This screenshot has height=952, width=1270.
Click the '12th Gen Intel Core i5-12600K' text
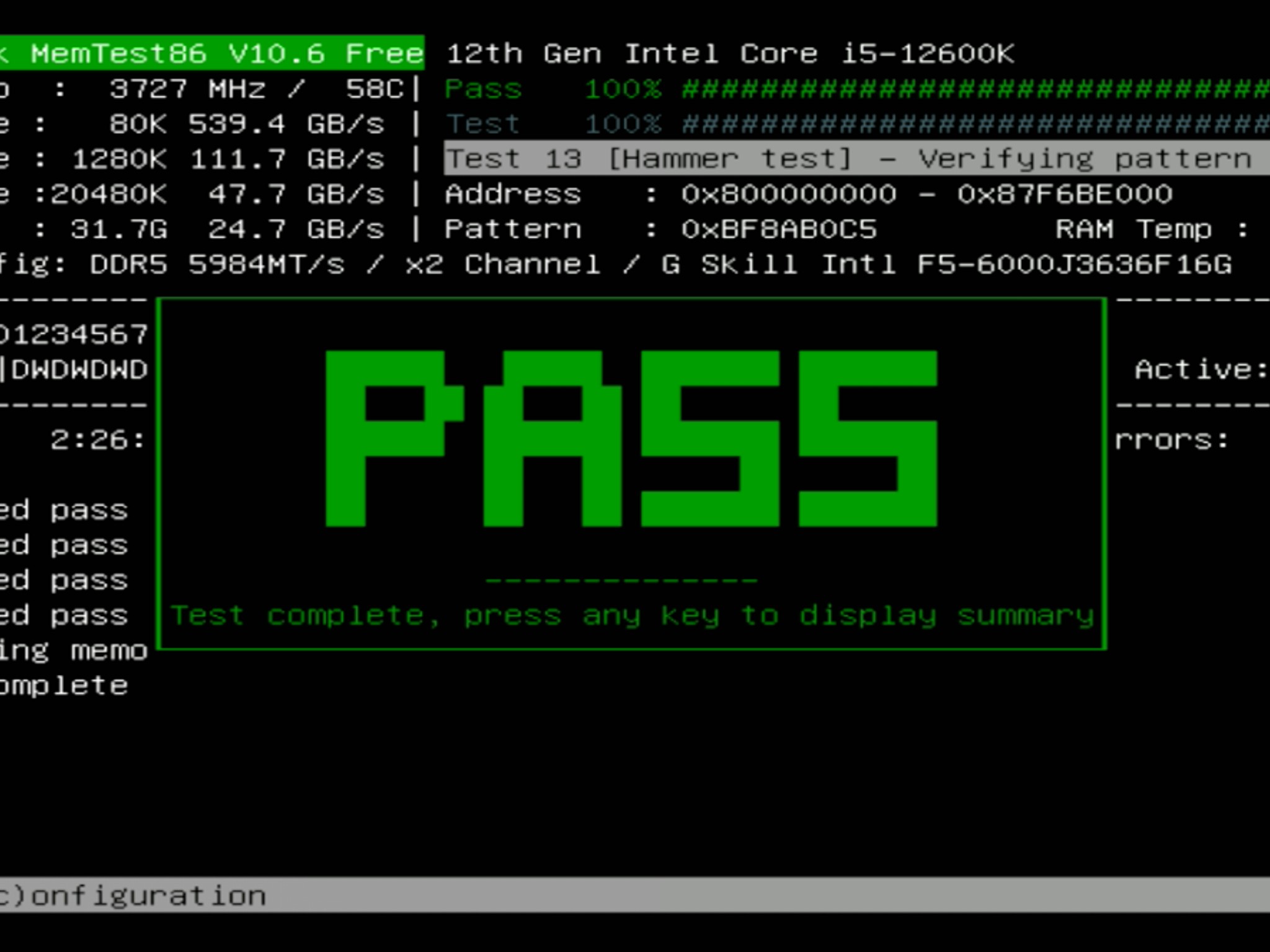[x=730, y=54]
